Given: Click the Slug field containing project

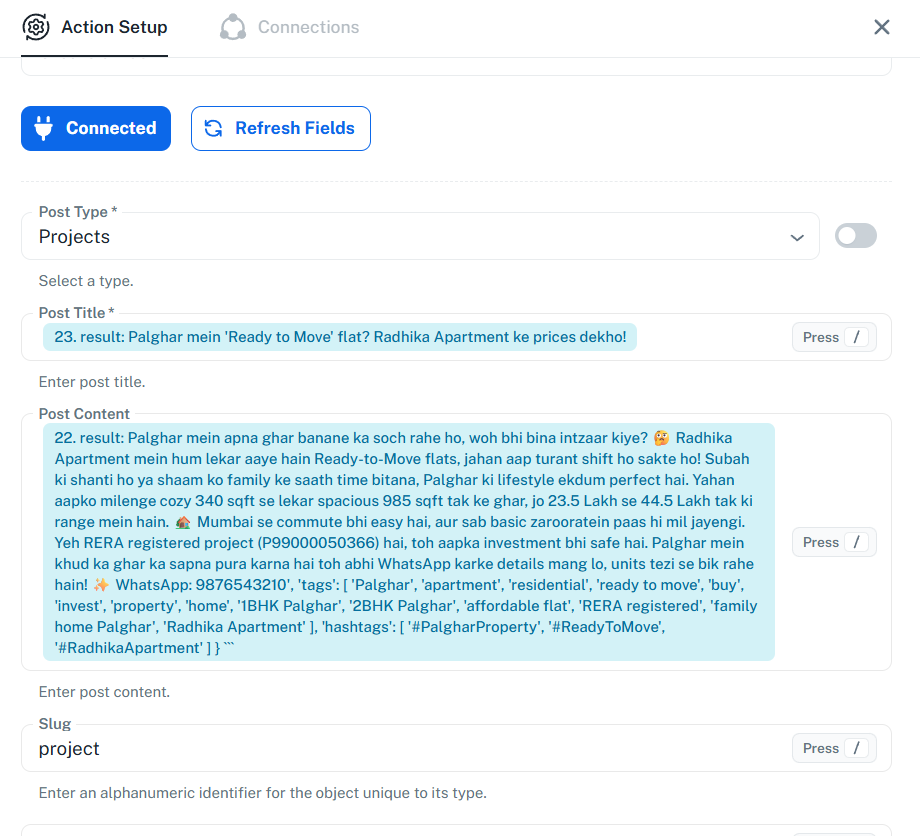Looking at the screenshot, I should pyautogui.click(x=456, y=748).
